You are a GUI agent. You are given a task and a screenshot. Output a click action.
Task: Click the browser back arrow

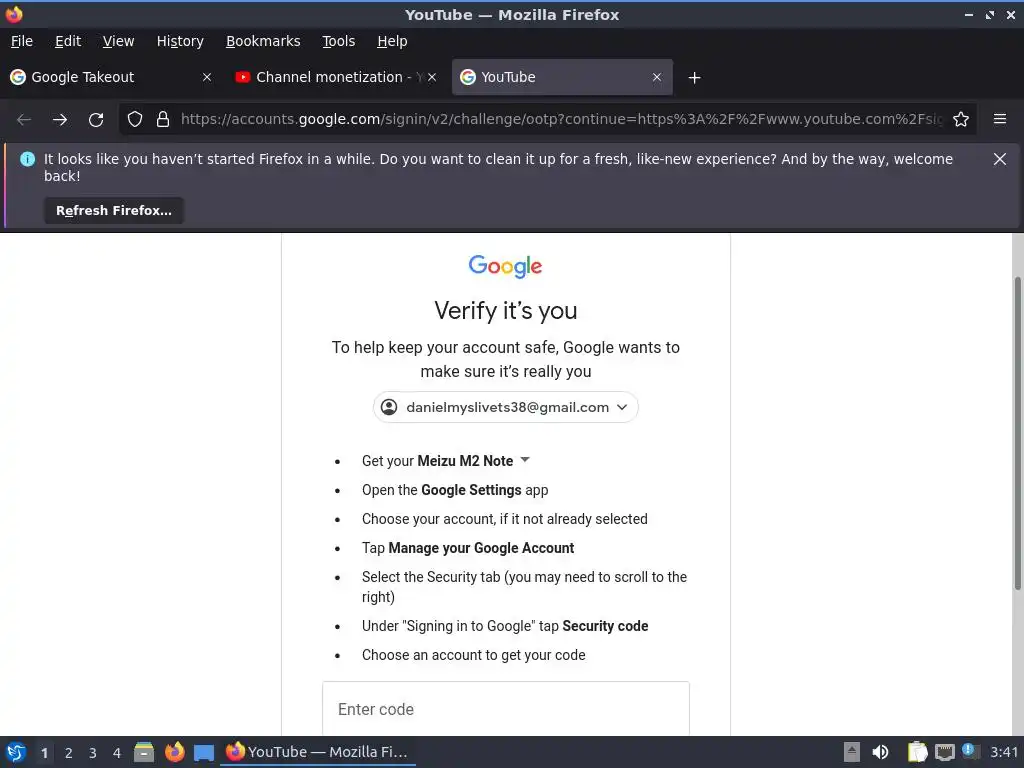click(24, 120)
